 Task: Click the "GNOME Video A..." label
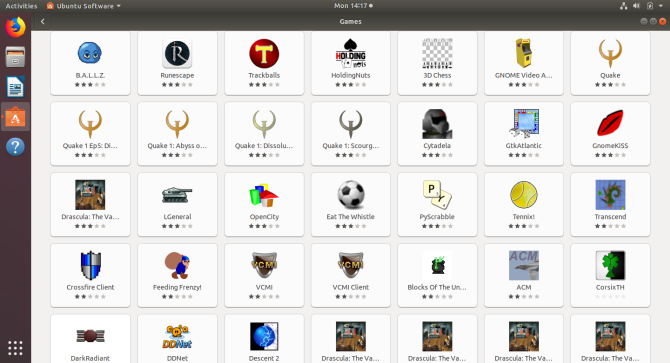(x=523, y=75)
